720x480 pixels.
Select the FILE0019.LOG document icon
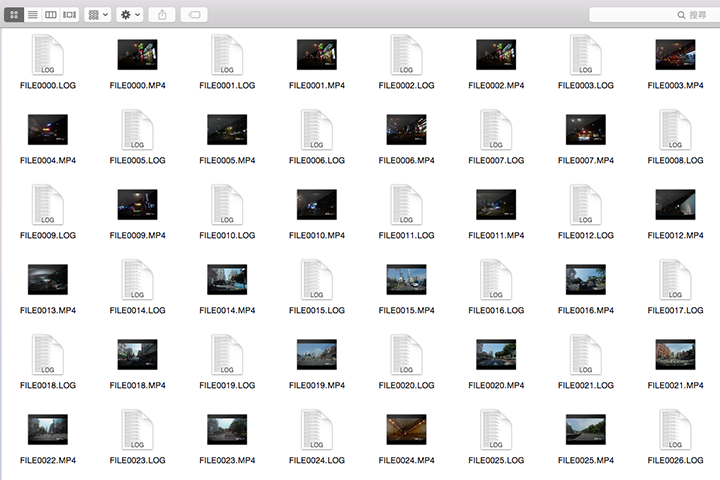tap(227, 355)
